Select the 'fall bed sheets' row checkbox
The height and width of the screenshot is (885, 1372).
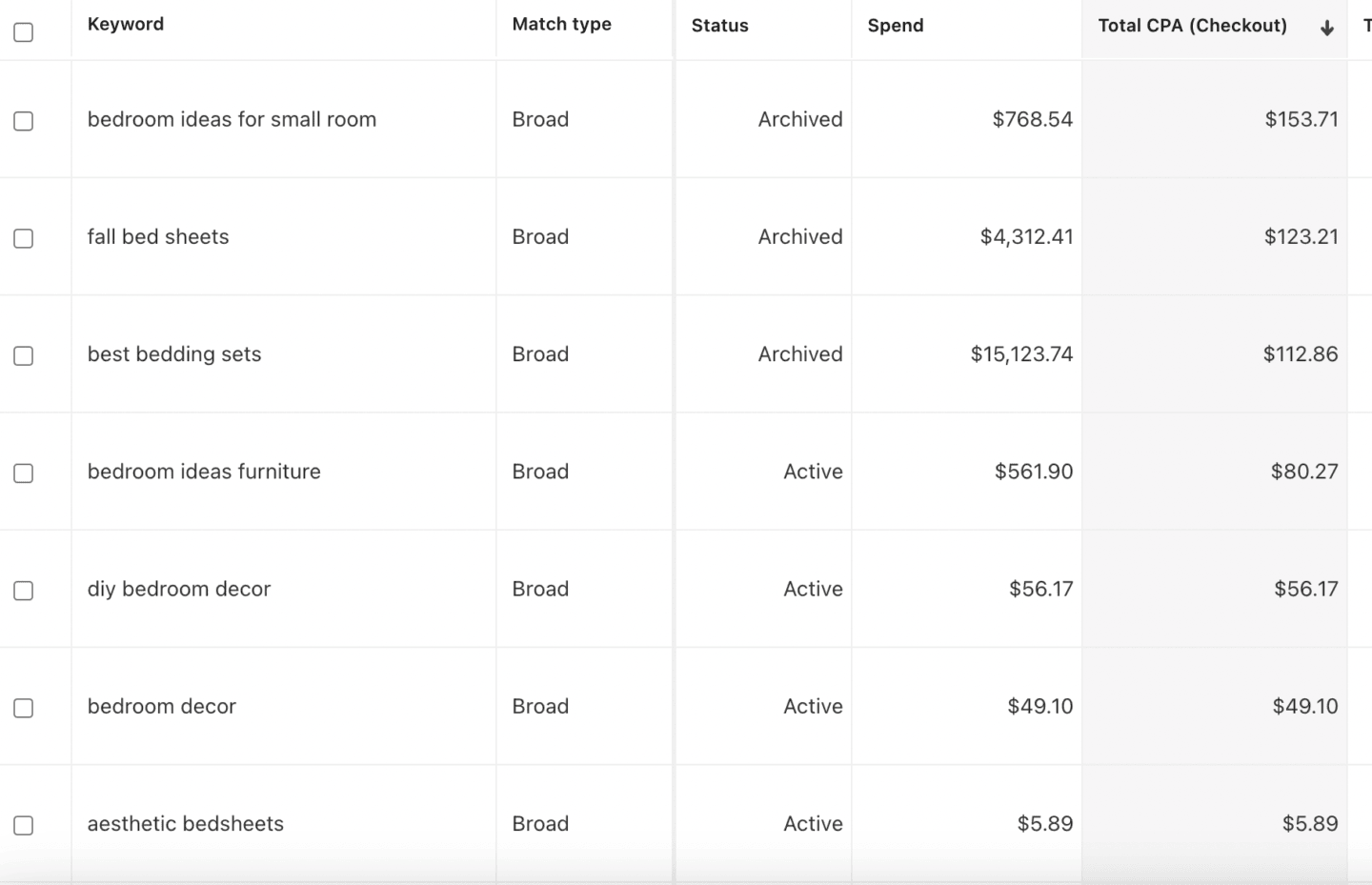tap(24, 238)
